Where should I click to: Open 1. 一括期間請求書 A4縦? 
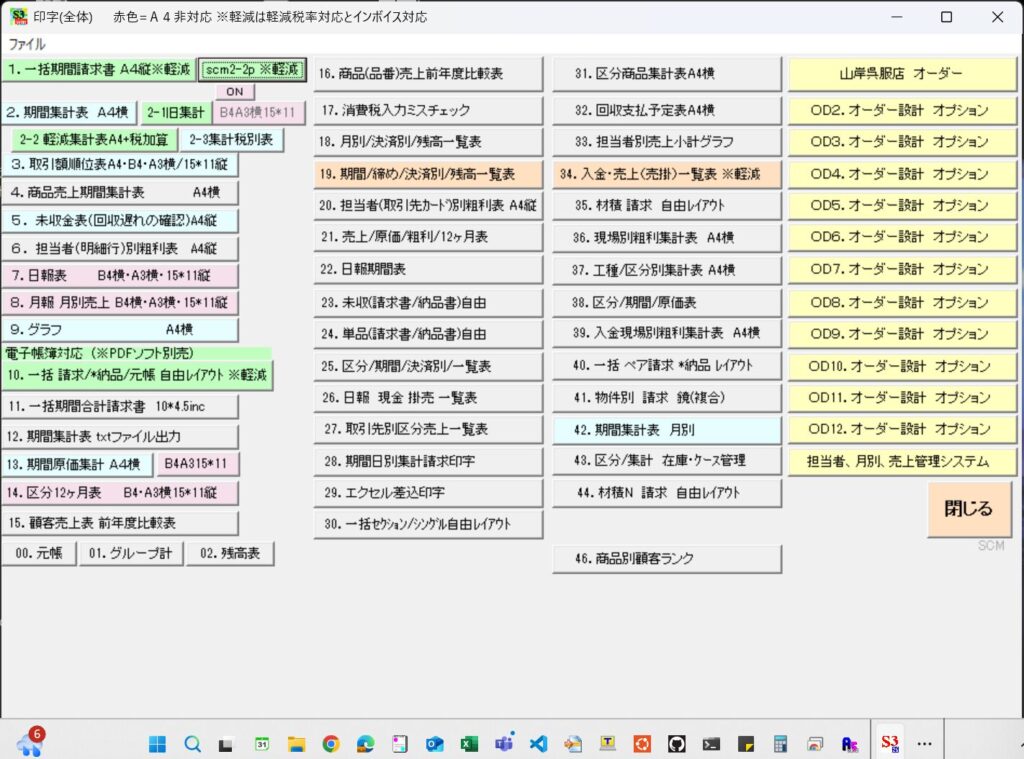[x=98, y=69]
